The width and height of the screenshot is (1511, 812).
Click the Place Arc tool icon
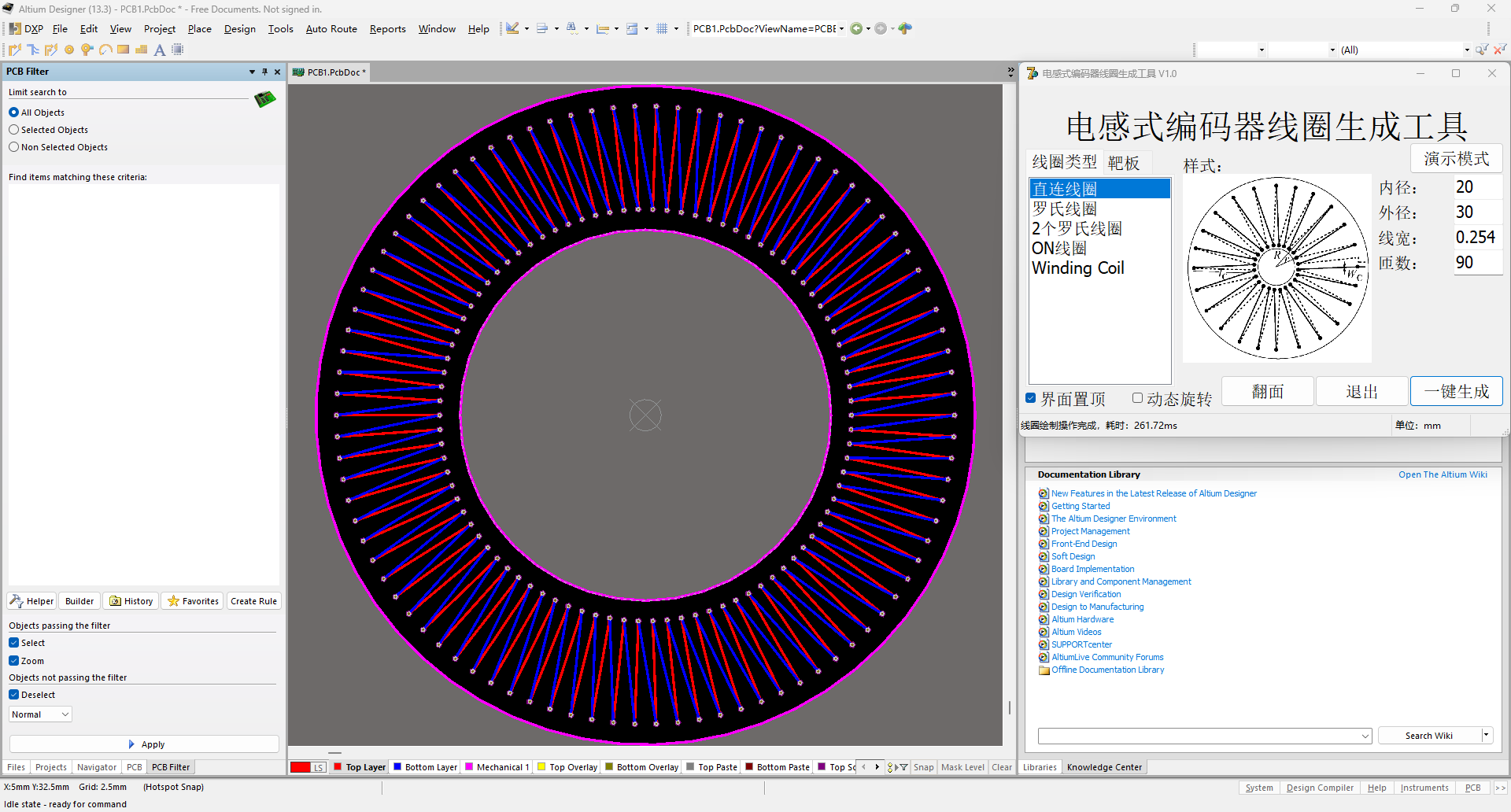(x=105, y=50)
